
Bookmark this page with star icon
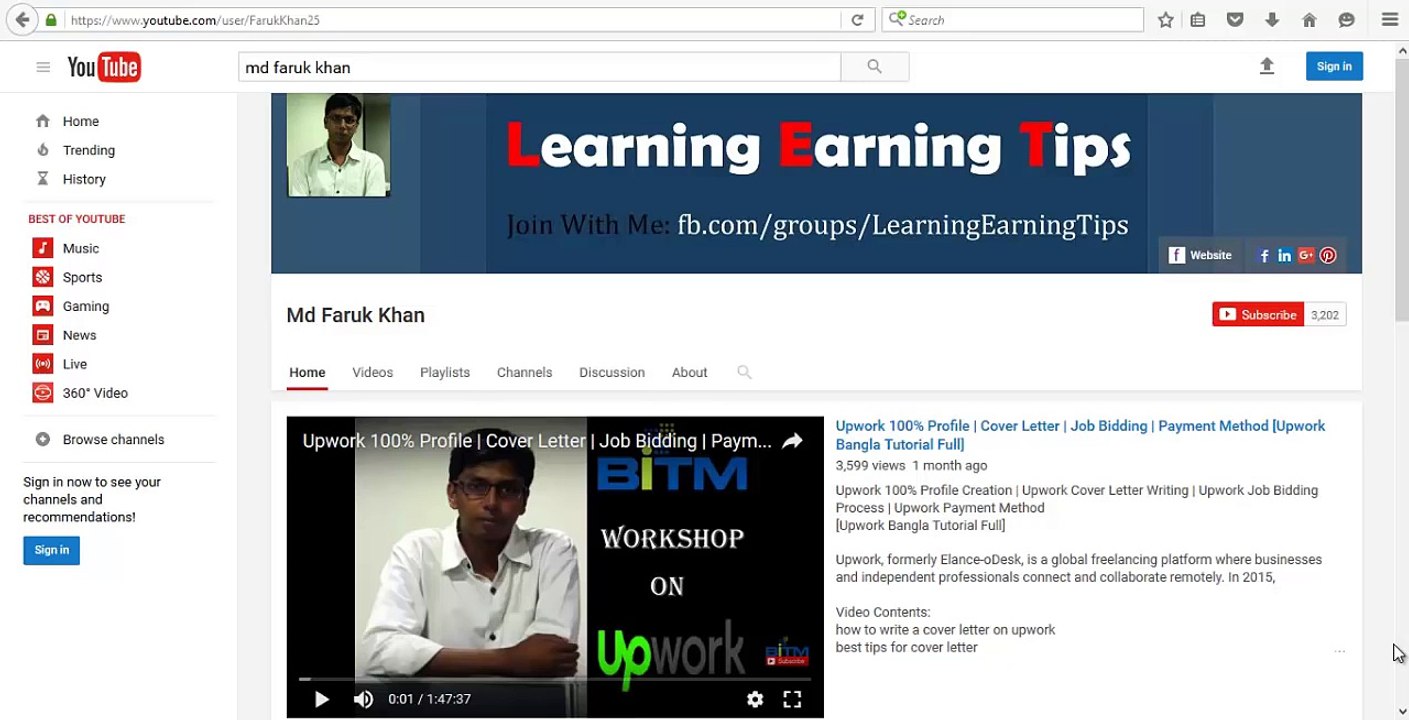pos(1165,20)
